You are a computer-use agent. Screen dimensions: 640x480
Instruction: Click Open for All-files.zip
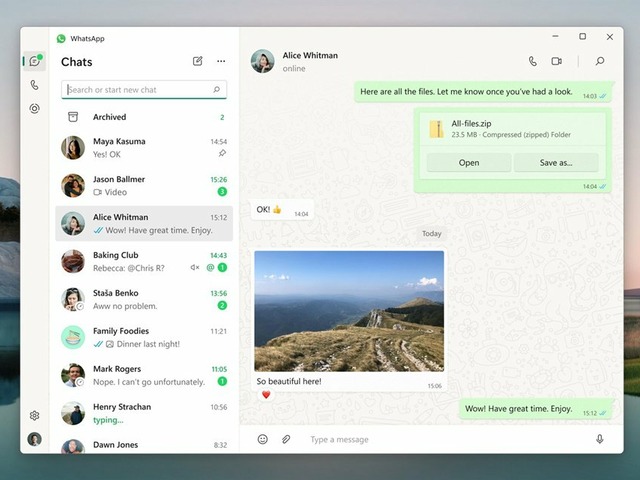pos(468,162)
